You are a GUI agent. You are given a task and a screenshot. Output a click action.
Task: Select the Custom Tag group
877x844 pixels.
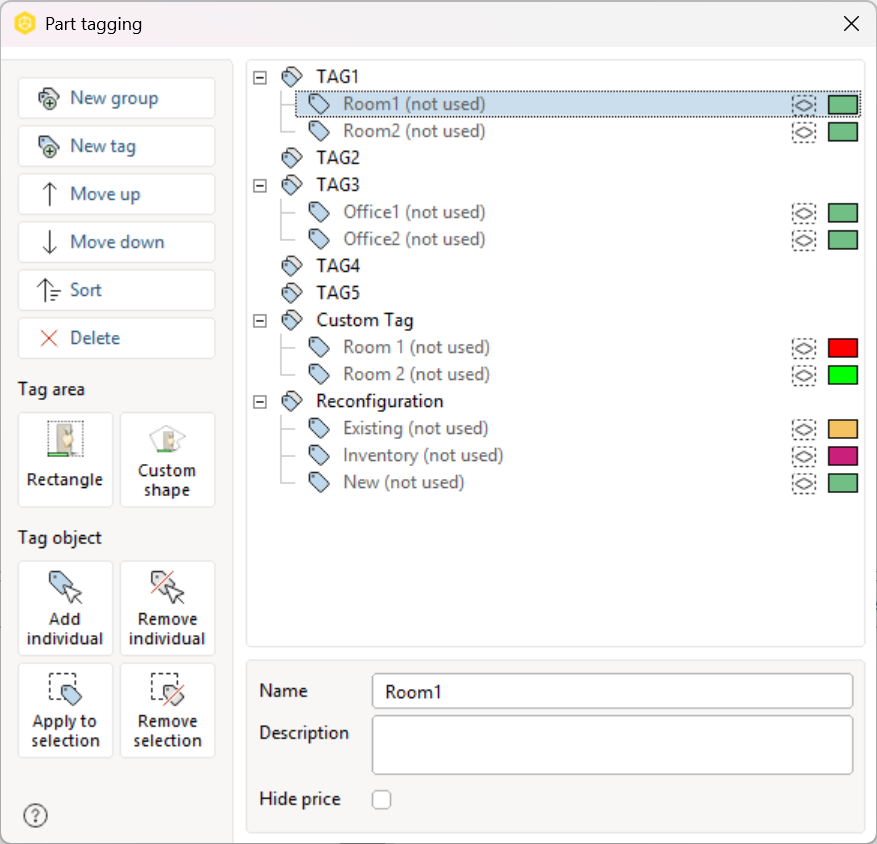coord(365,320)
